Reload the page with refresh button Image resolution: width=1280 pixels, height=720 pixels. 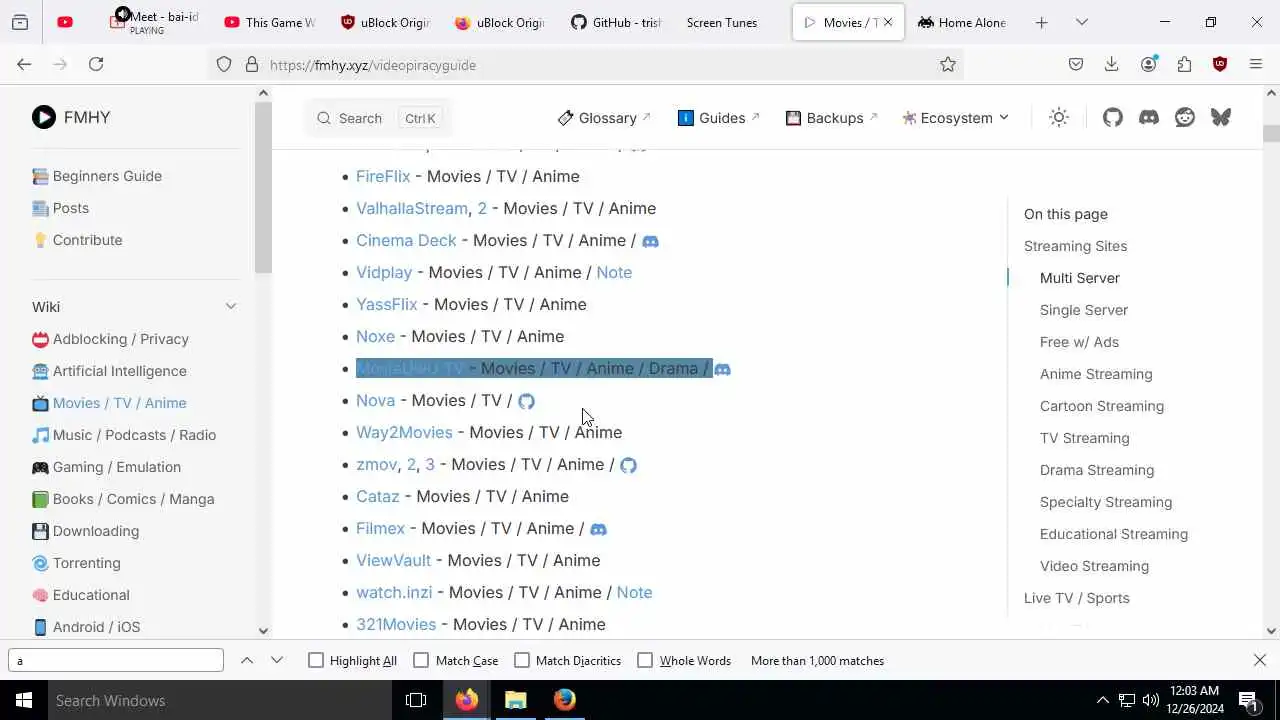pyautogui.click(x=96, y=64)
